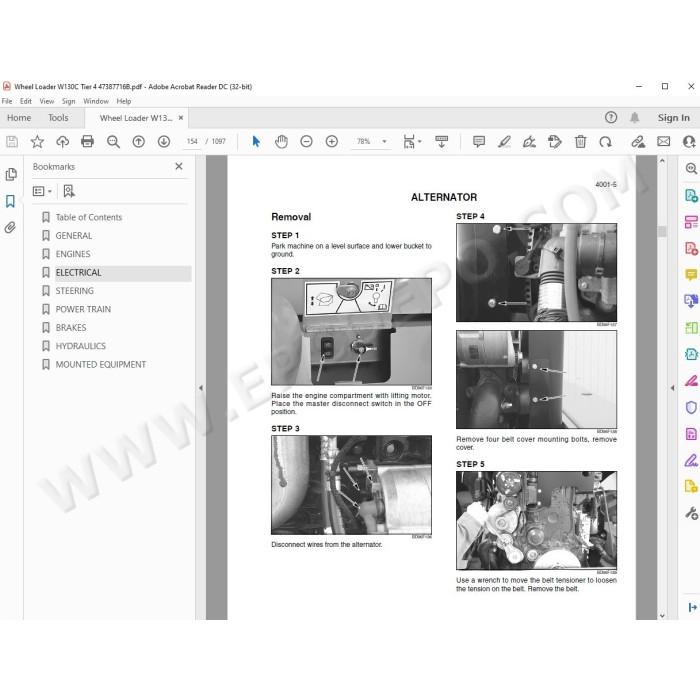This screenshot has height=700, width=700.
Task: Click the stamp tool icon
Action: click(x=554, y=142)
